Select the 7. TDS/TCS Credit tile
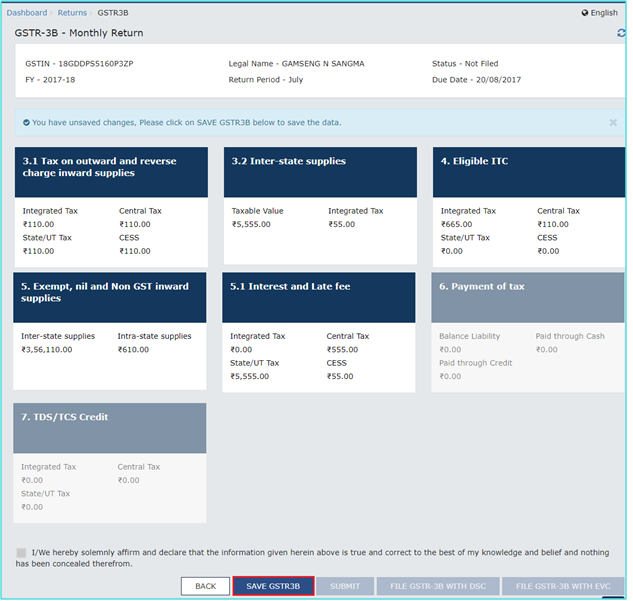The image size is (633, 601). point(110,428)
